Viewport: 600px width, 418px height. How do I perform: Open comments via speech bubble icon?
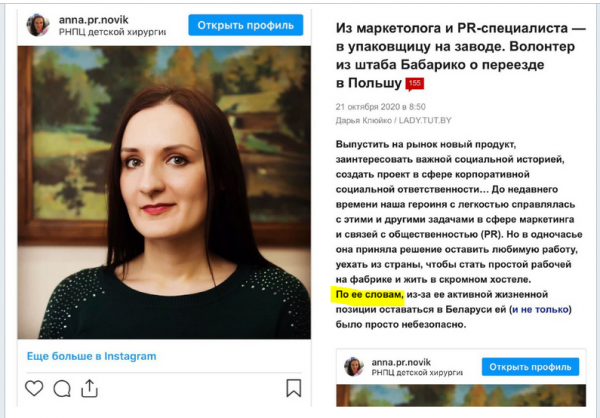62,389
